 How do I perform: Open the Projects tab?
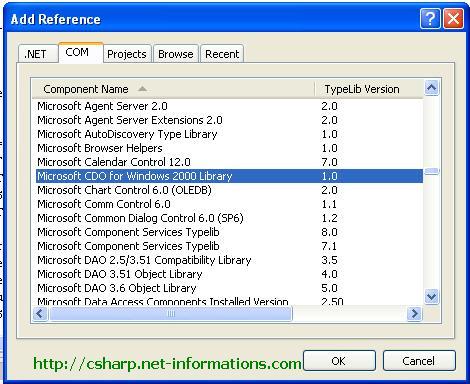[x=127, y=54]
